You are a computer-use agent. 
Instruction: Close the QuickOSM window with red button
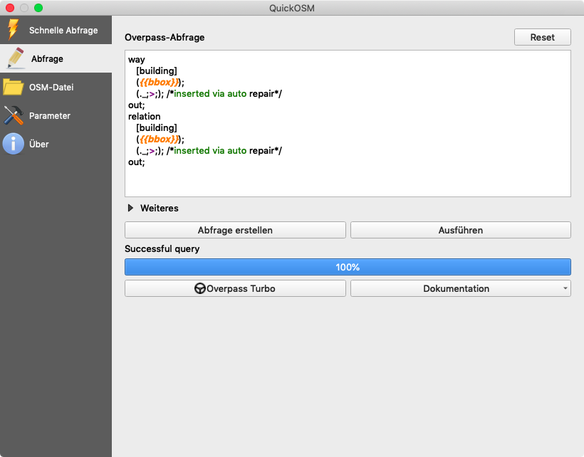pos(10,7)
